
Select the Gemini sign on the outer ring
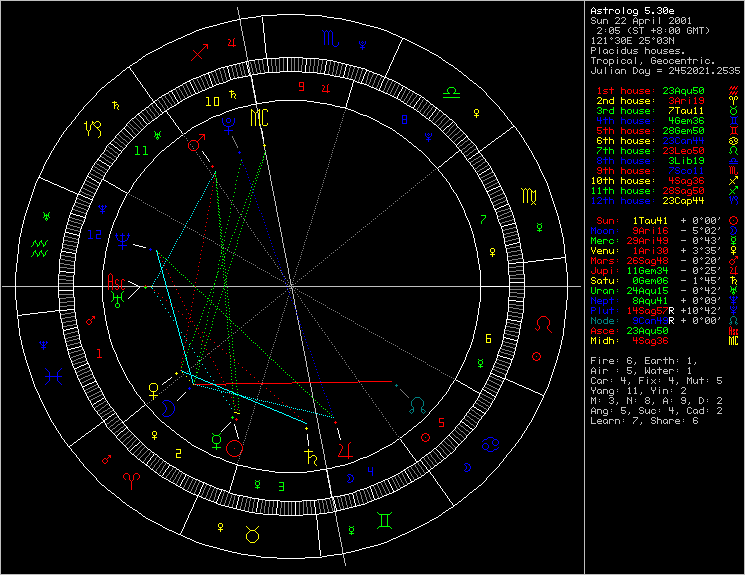(x=385, y=520)
